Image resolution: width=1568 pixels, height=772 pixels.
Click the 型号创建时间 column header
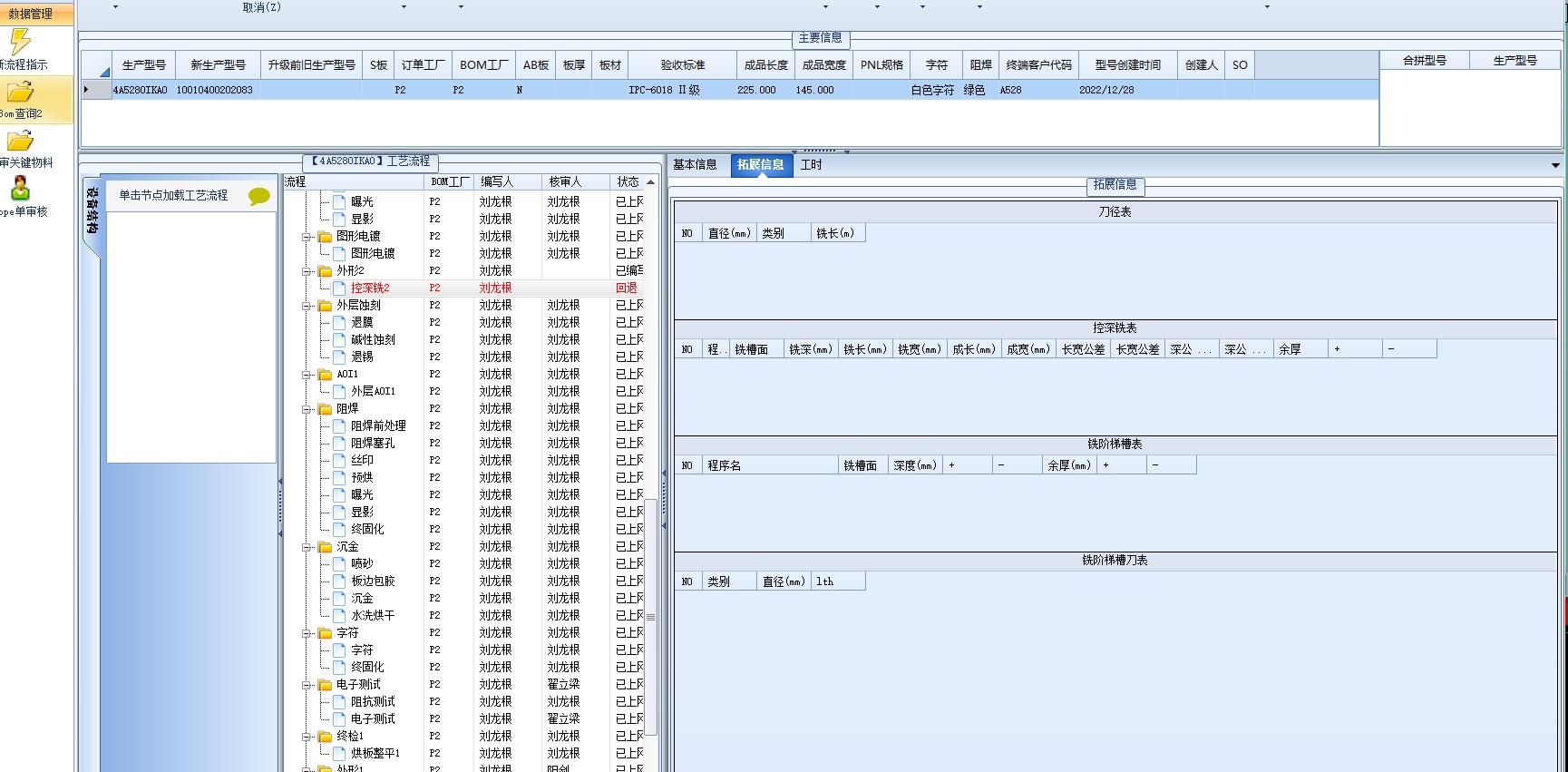point(1127,65)
